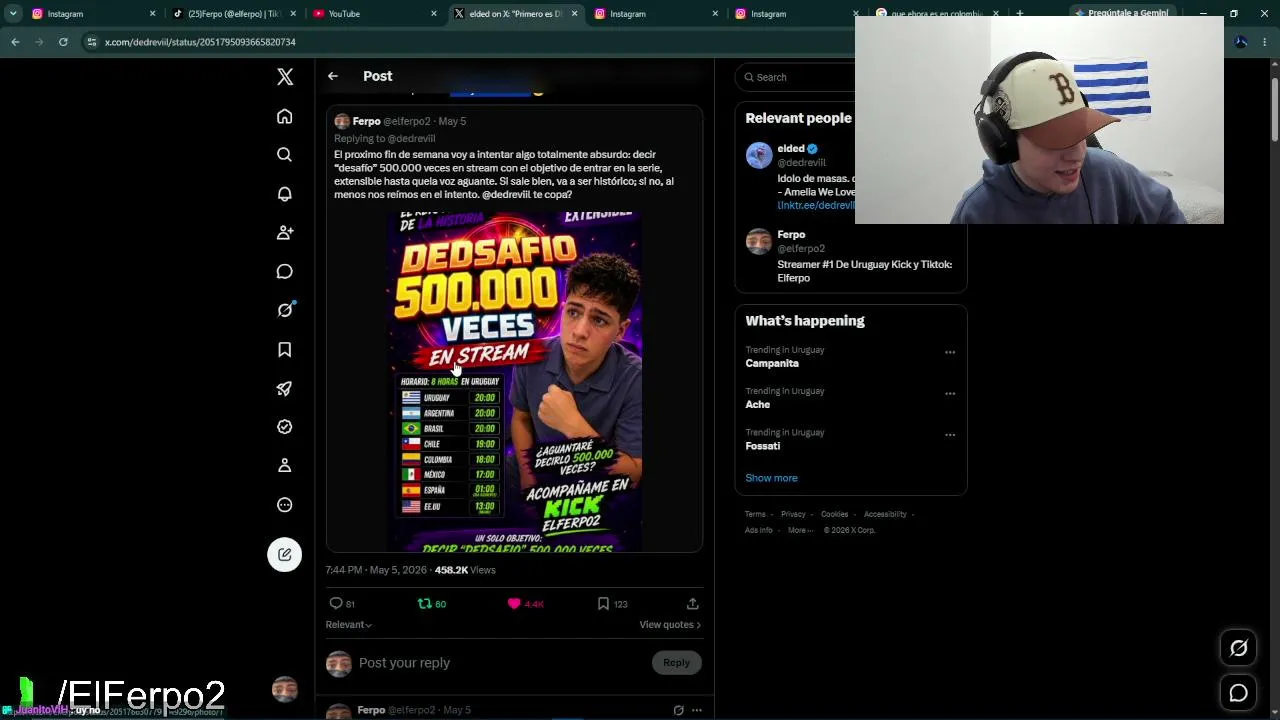
Task: Click the Cookies footer link
Action: tap(834, 514)
